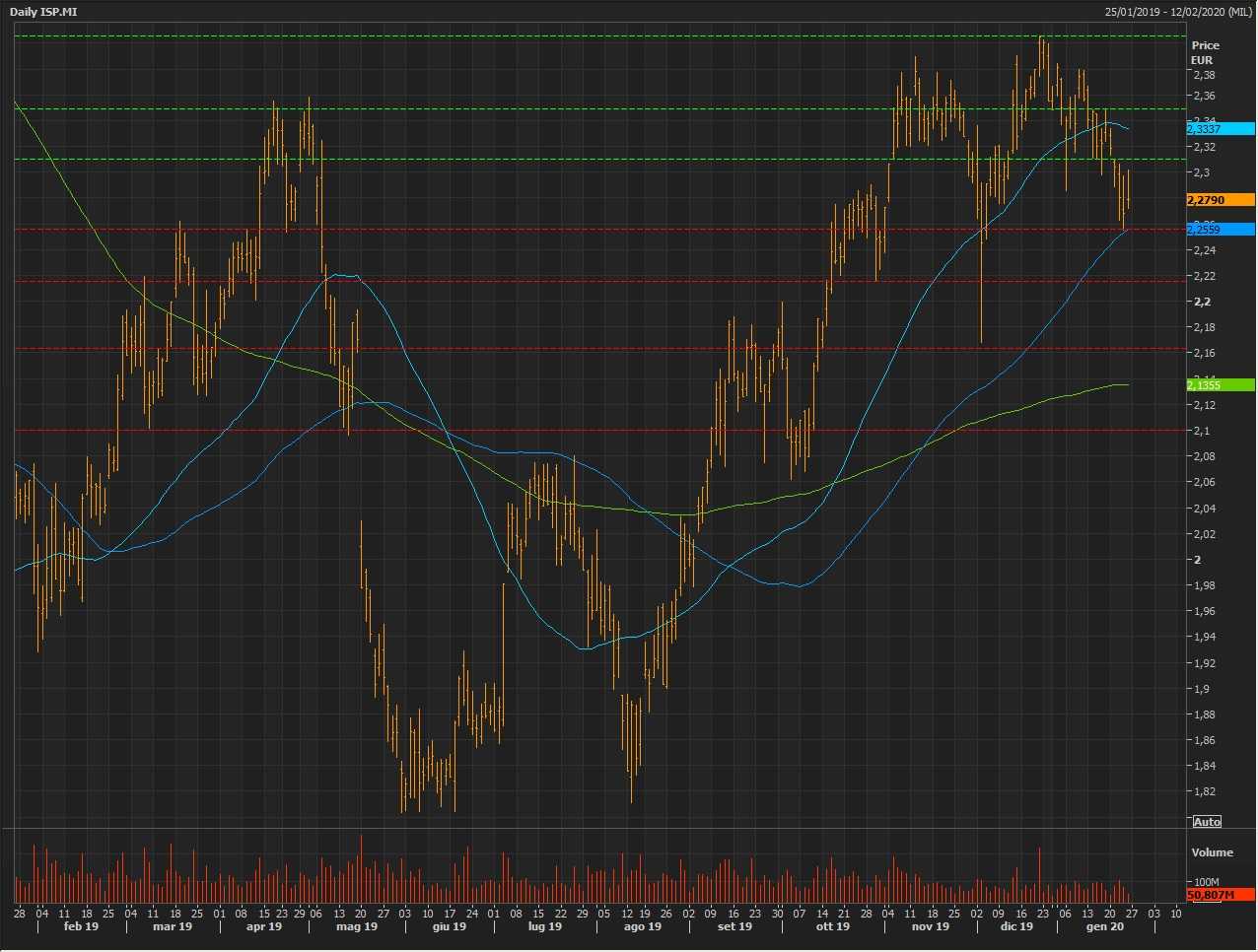Select the orange 2,2790 last price tag
This screenshot has height=952, width=1258.
tap(1220, 200)
